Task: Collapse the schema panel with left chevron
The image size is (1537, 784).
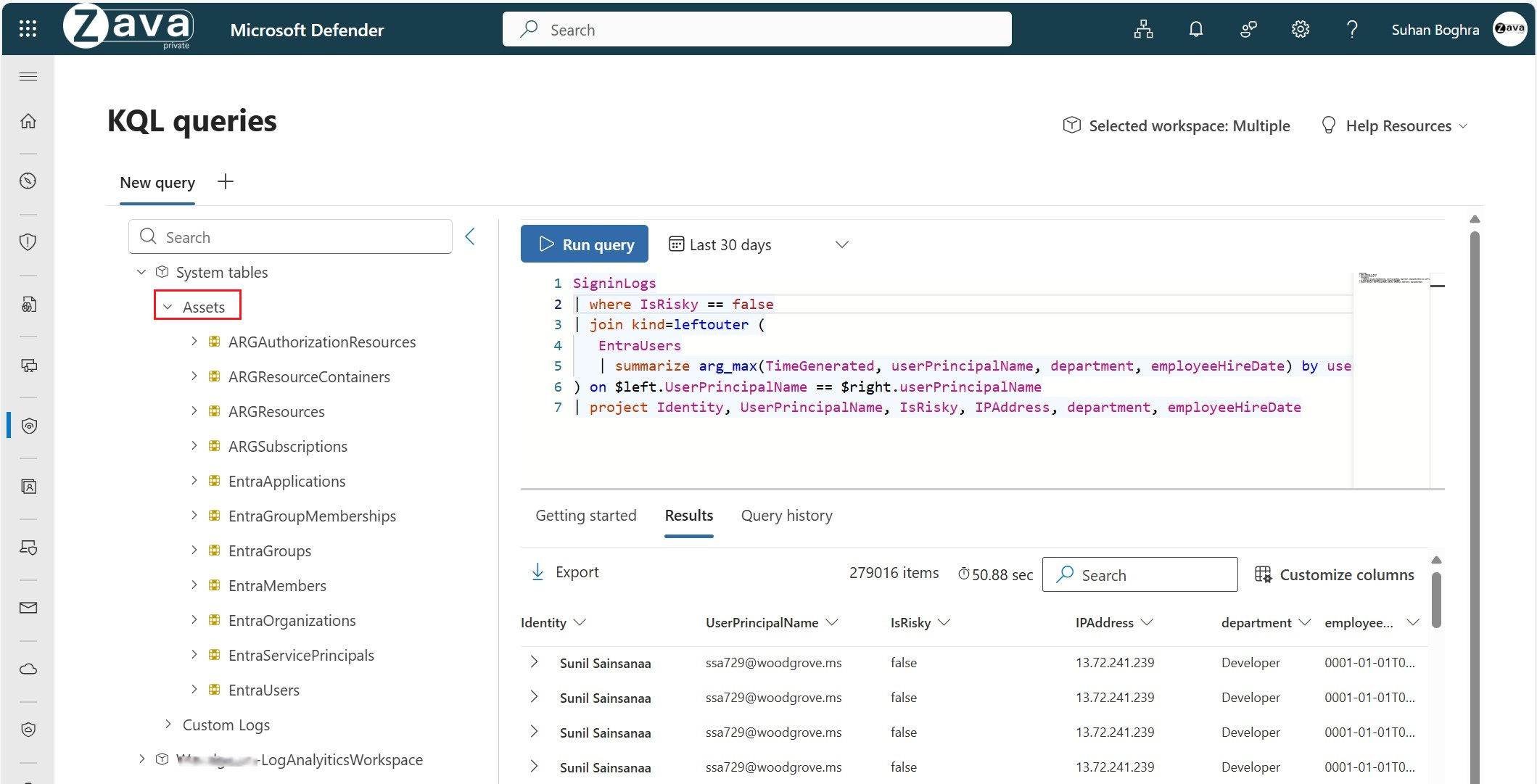Action: [x=470, y=236]
